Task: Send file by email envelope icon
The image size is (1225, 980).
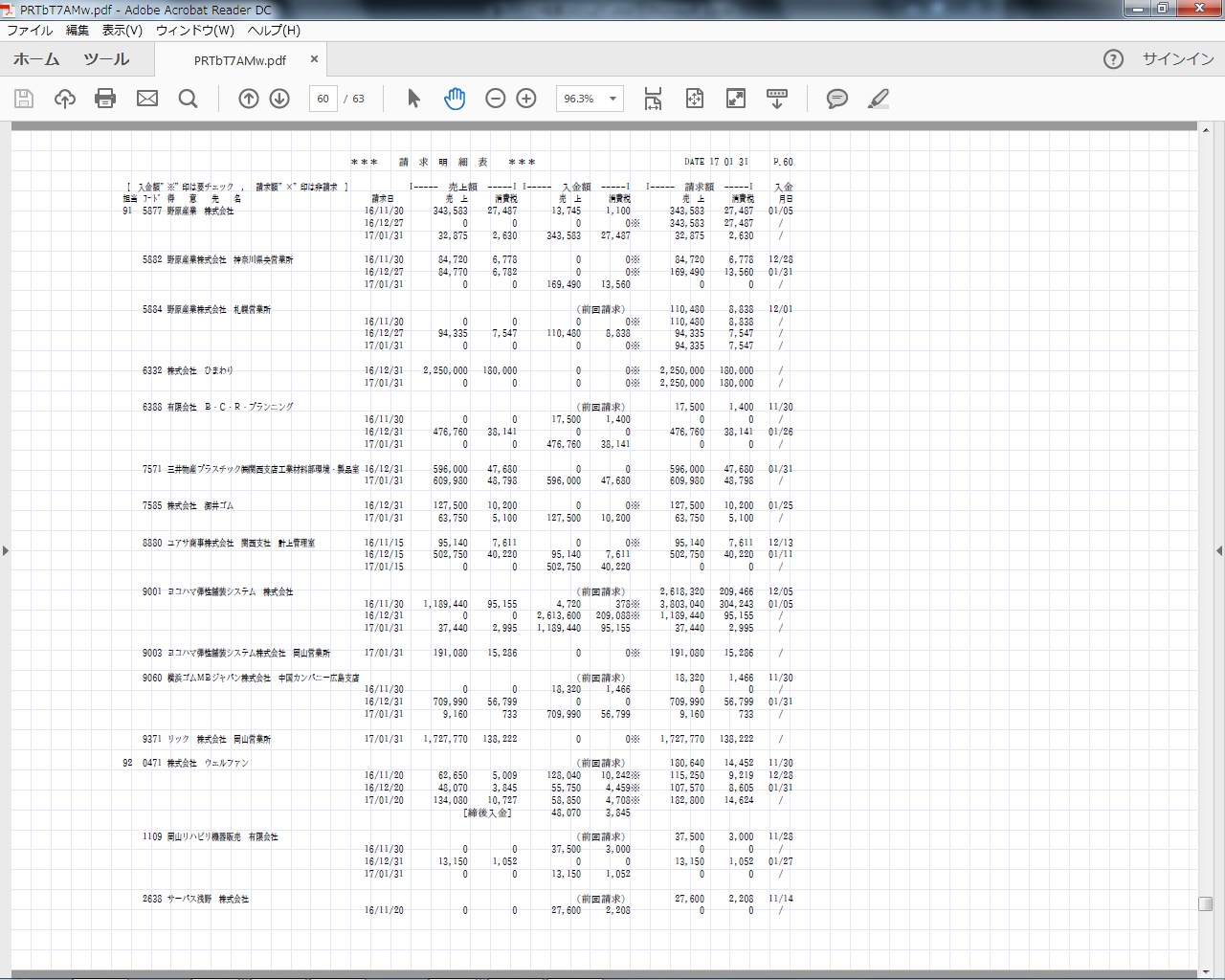Action: pyautogui.click(x=147, y=99)
